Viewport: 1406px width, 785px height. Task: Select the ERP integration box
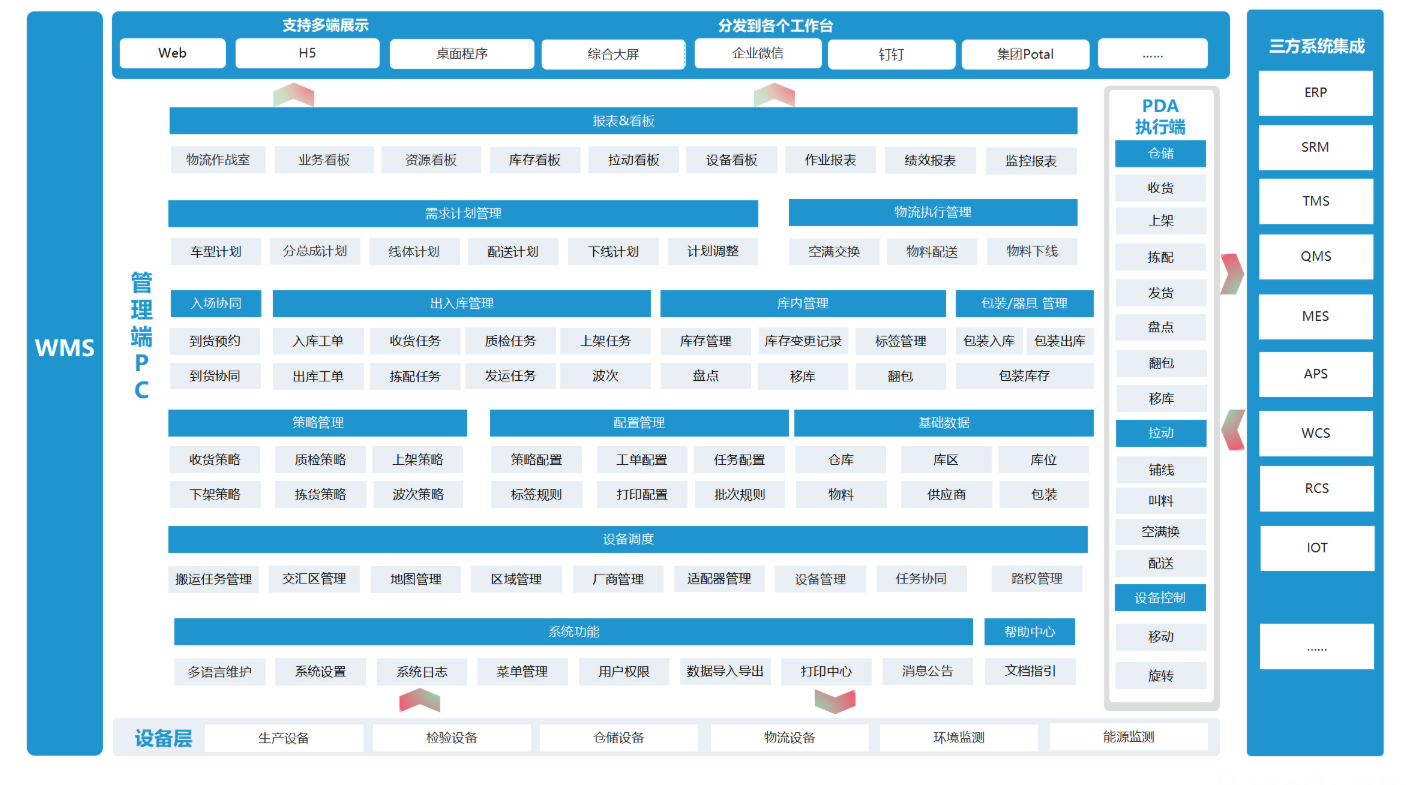pos(1315,93)
